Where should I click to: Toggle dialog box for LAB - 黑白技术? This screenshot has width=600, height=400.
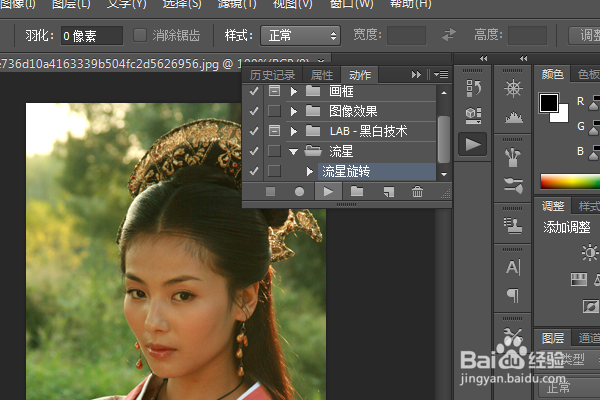tap(274, 131)
